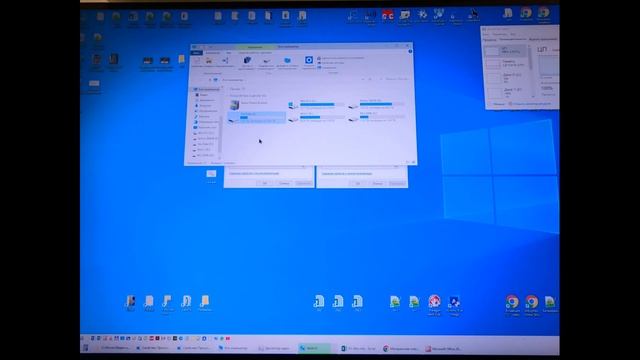Open the Options menu in Task Manager
The image size is (640, 360).
pyautogui.click(x=499, y=35)
